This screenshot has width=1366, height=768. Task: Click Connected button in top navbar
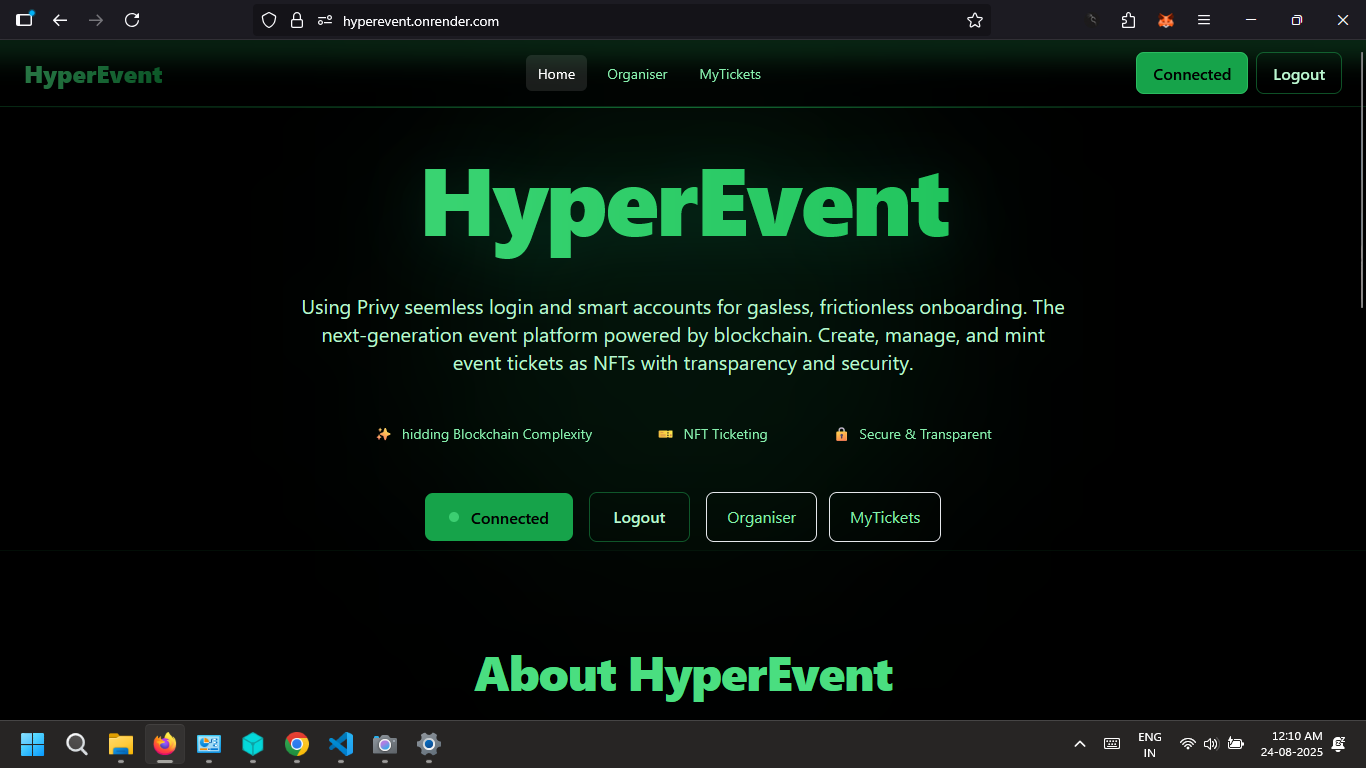[1192, 74]
